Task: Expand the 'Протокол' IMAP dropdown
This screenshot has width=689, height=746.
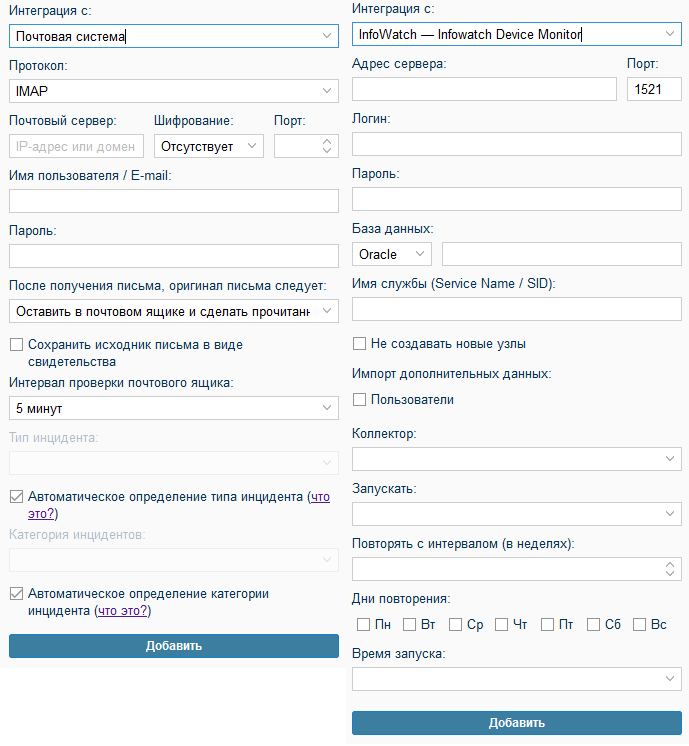Action: (x=173, y=91)
